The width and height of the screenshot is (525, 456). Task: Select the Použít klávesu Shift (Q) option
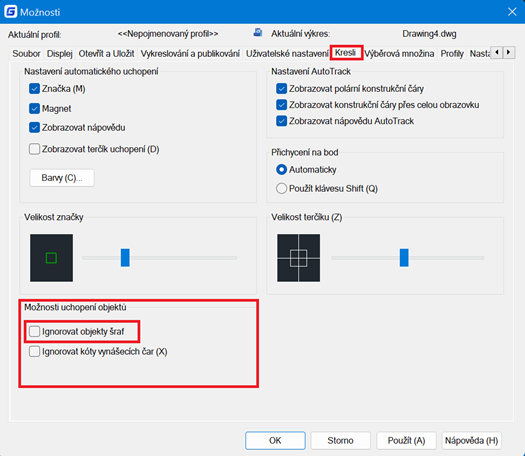point(281,188)
